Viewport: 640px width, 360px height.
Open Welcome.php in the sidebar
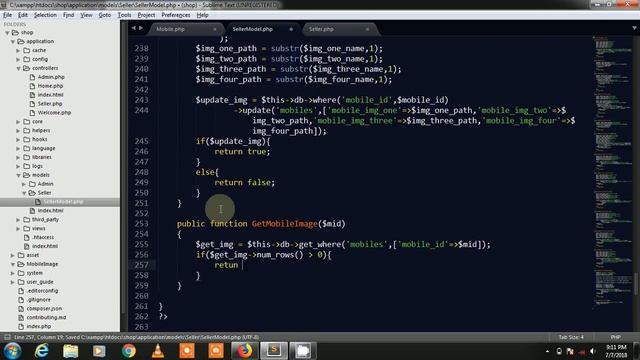(54, 113)
